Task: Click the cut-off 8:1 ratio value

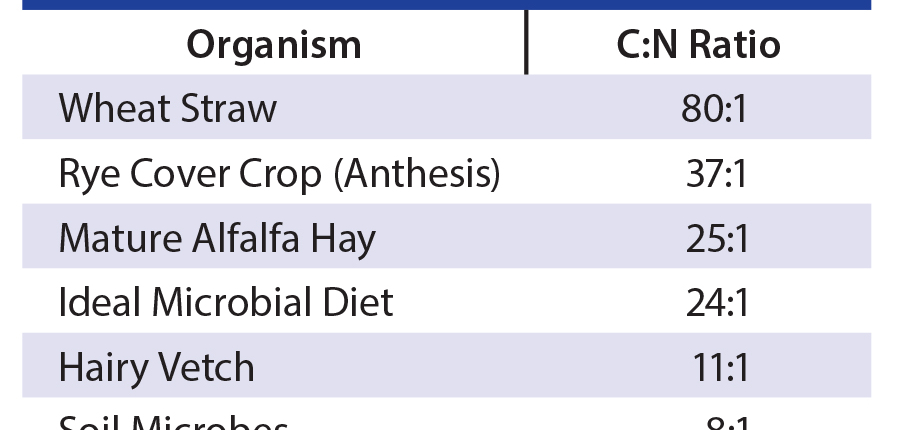Action: pos(727,424)
